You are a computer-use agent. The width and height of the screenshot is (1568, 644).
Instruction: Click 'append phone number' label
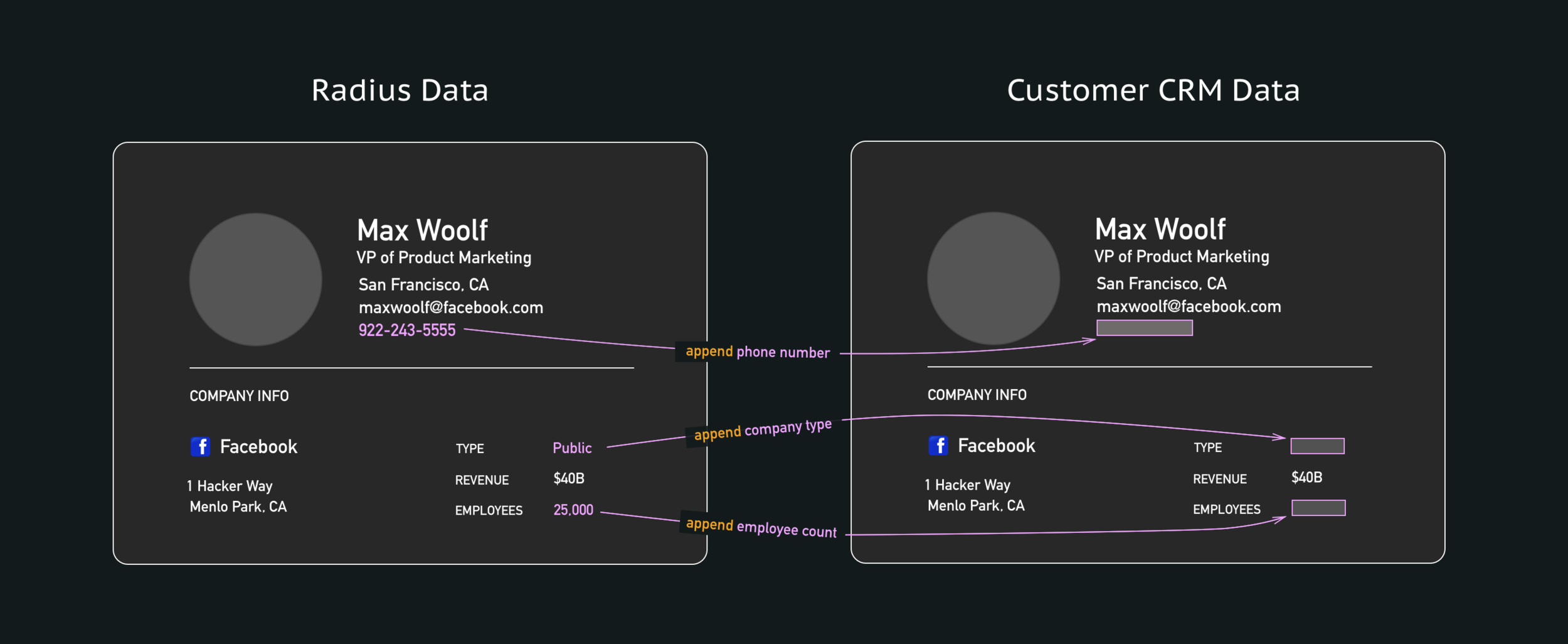758,352
